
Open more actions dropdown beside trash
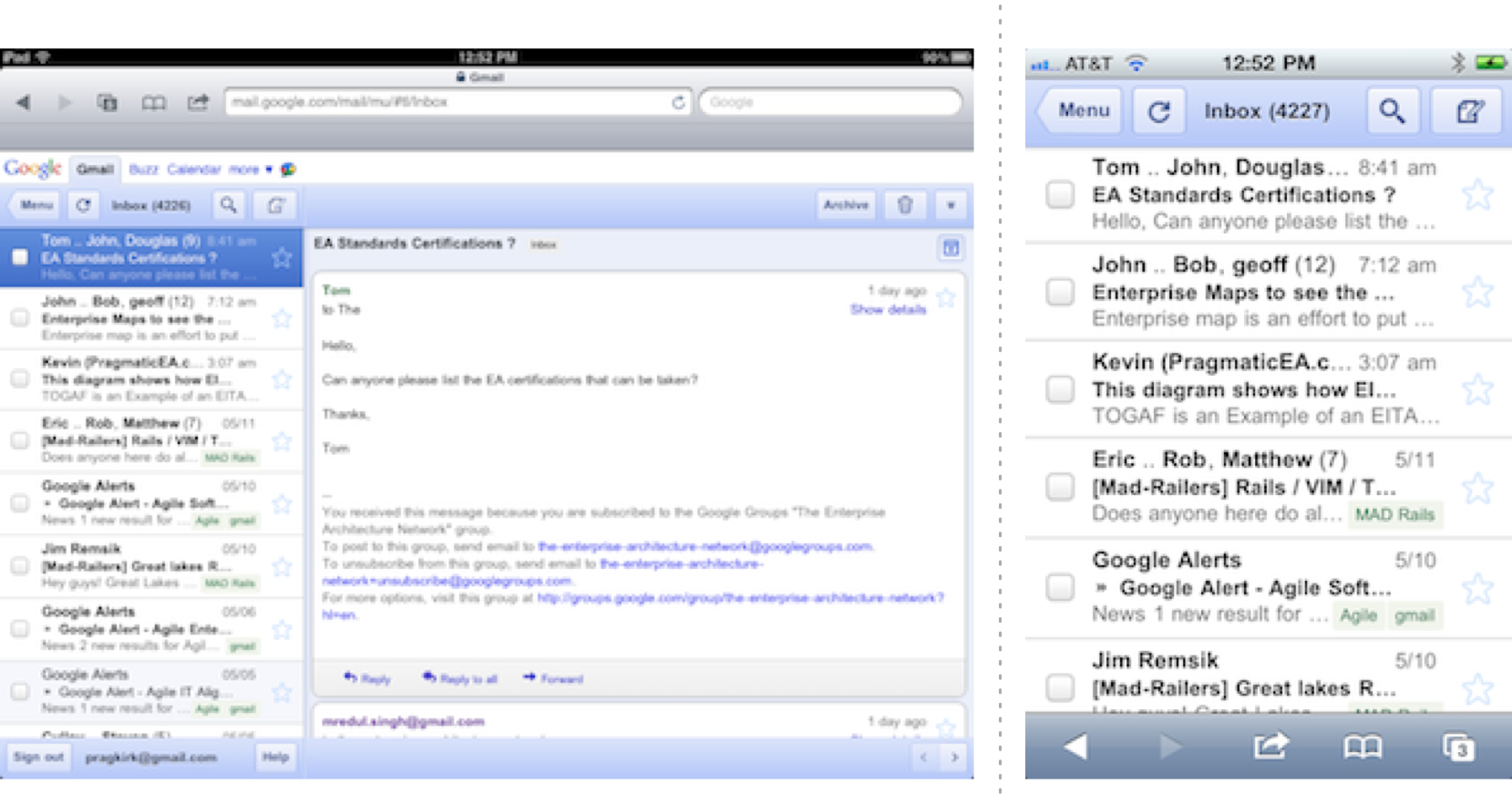[951, 205]
